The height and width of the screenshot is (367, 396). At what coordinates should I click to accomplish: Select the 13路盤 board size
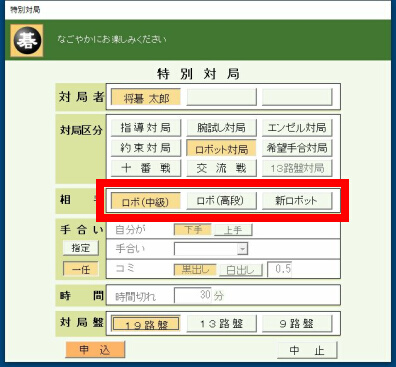click(x=221, y=324)
